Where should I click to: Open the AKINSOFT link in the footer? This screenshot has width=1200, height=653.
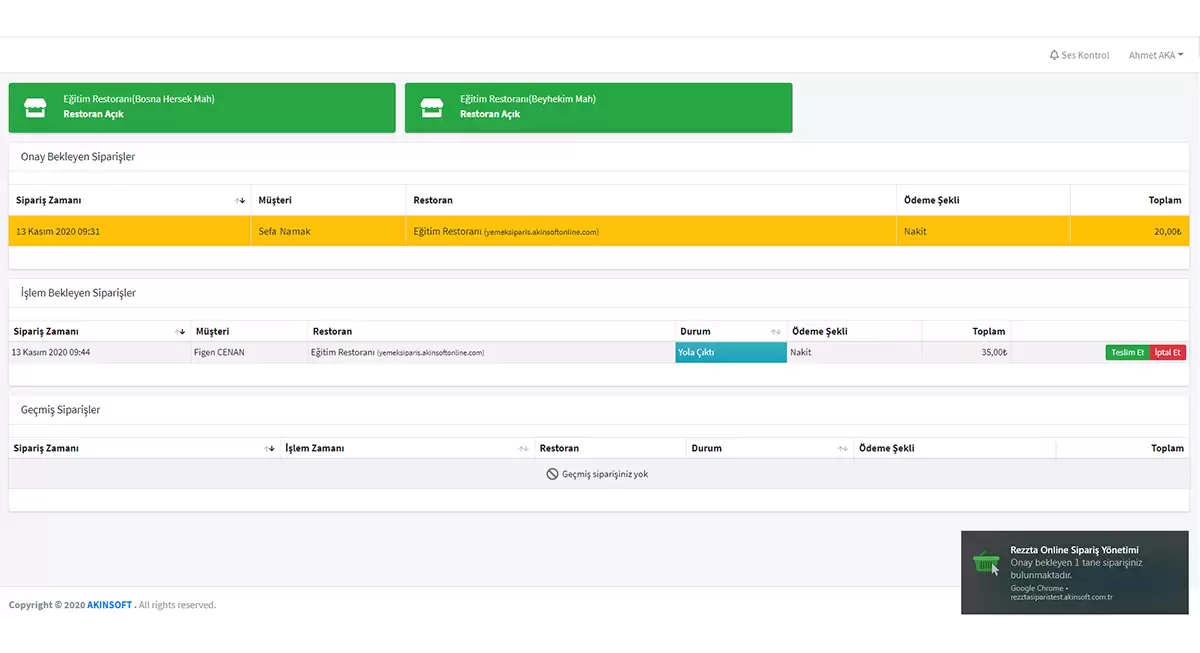click(109, 605)
